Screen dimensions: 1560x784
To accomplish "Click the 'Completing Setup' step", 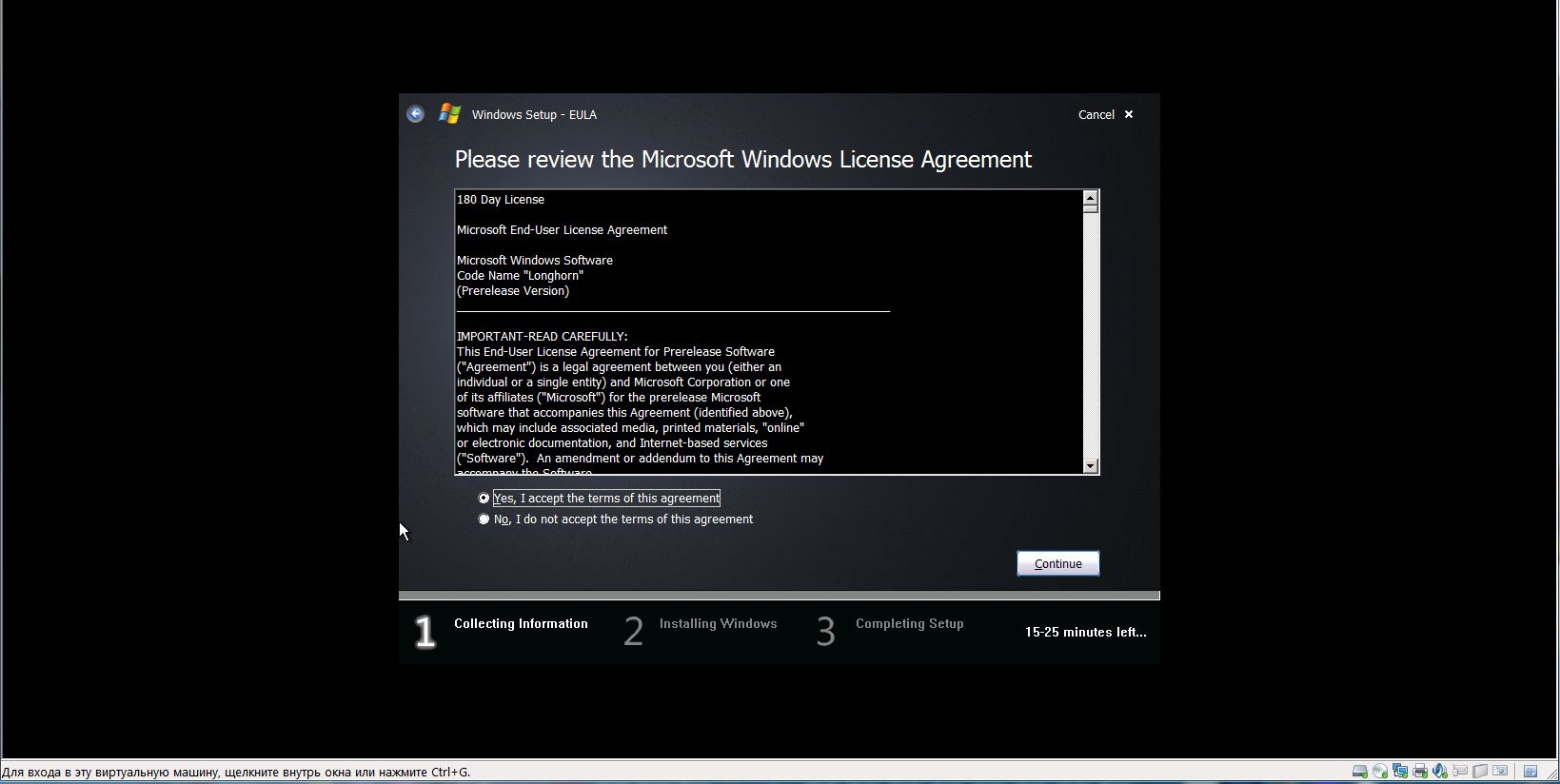I will (x=909, y=624).
